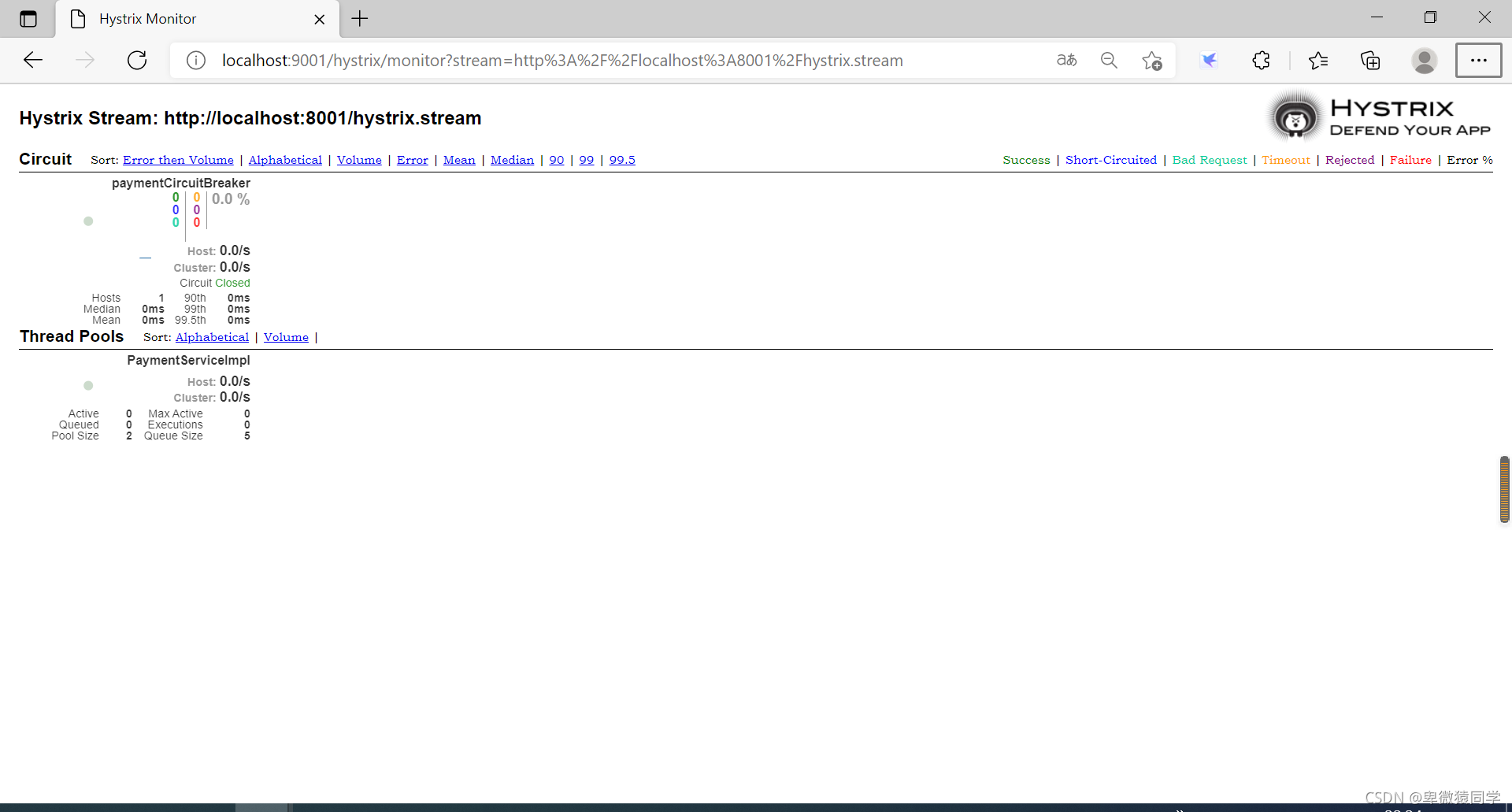1512x812 pixels.
Task: Click the vertical page scrollbar thumb
Action: (1504, 489)
